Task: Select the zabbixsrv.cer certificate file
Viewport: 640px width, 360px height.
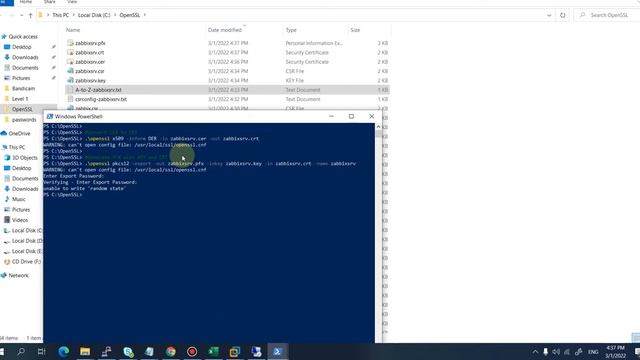Action: [90, 62]
